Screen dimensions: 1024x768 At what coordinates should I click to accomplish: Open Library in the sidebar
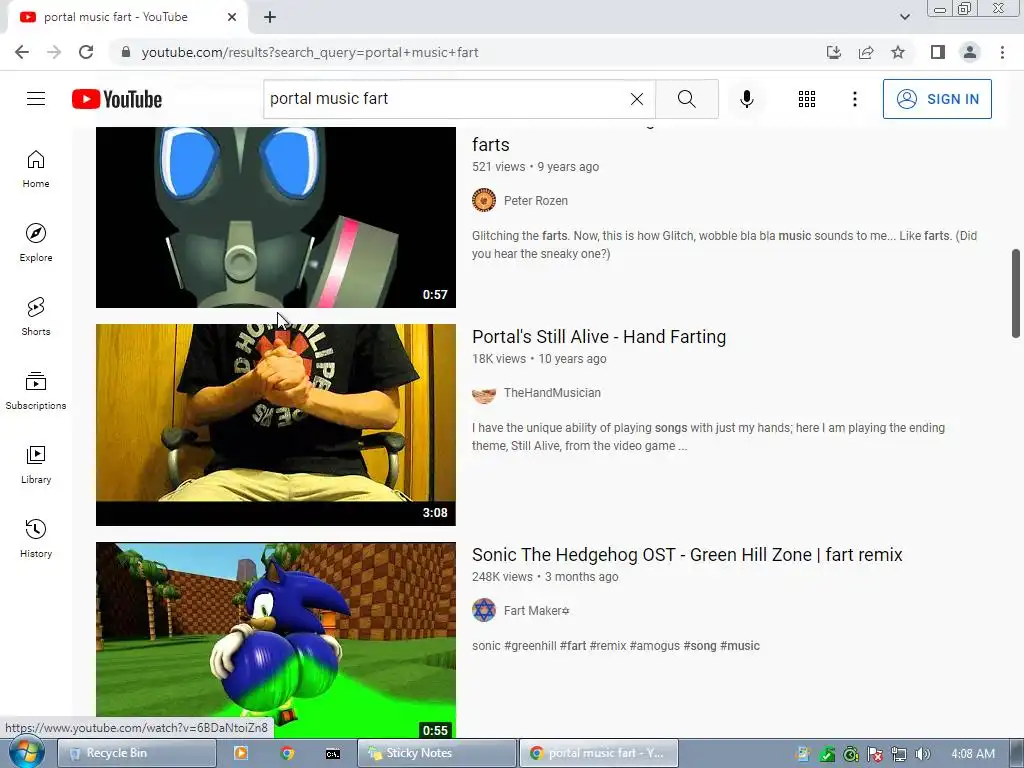click(x=36, y=464)
